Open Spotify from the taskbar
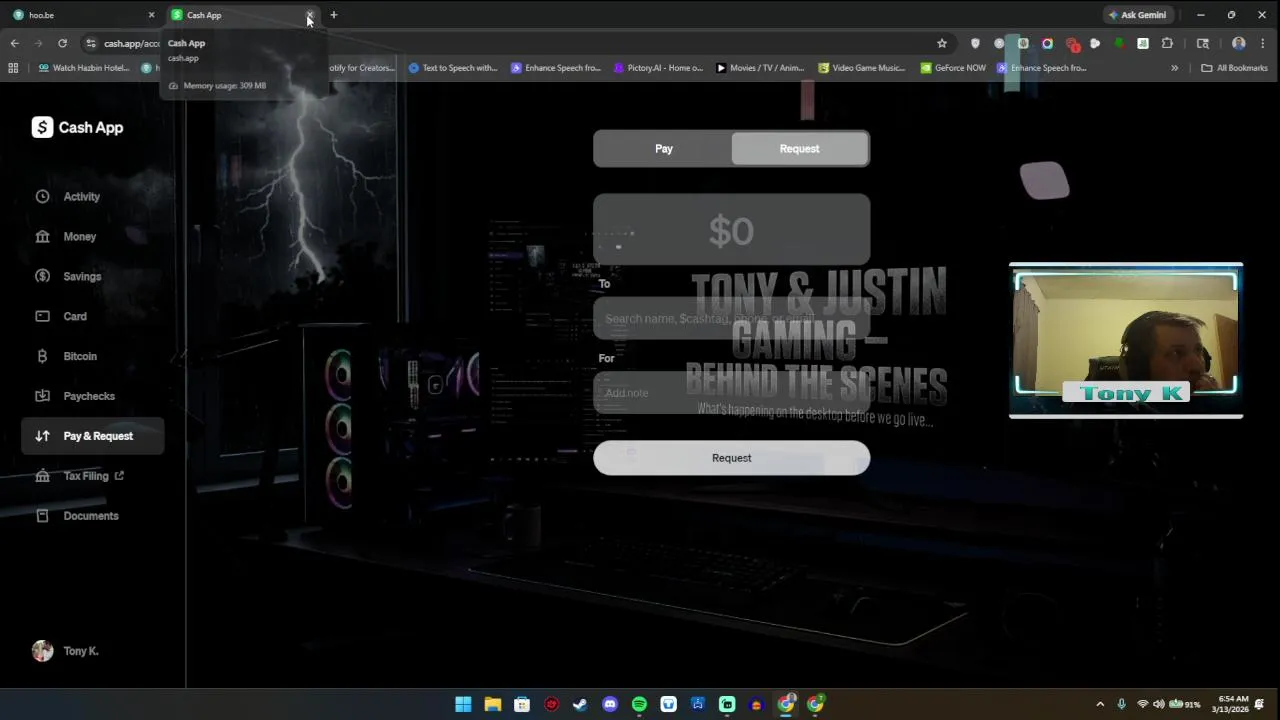 pos(639,704)
